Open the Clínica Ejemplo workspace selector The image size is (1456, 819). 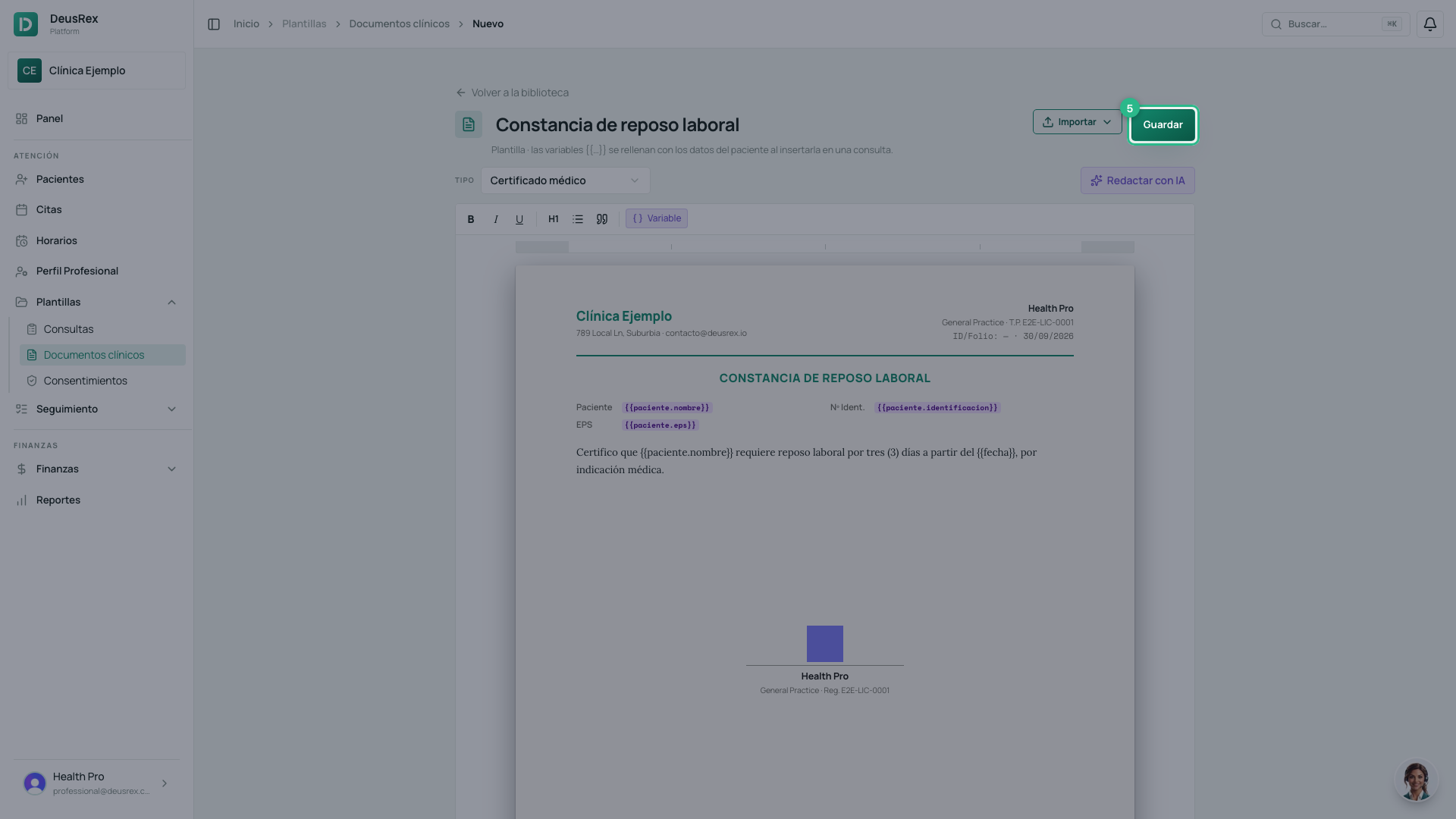[97, 71]
